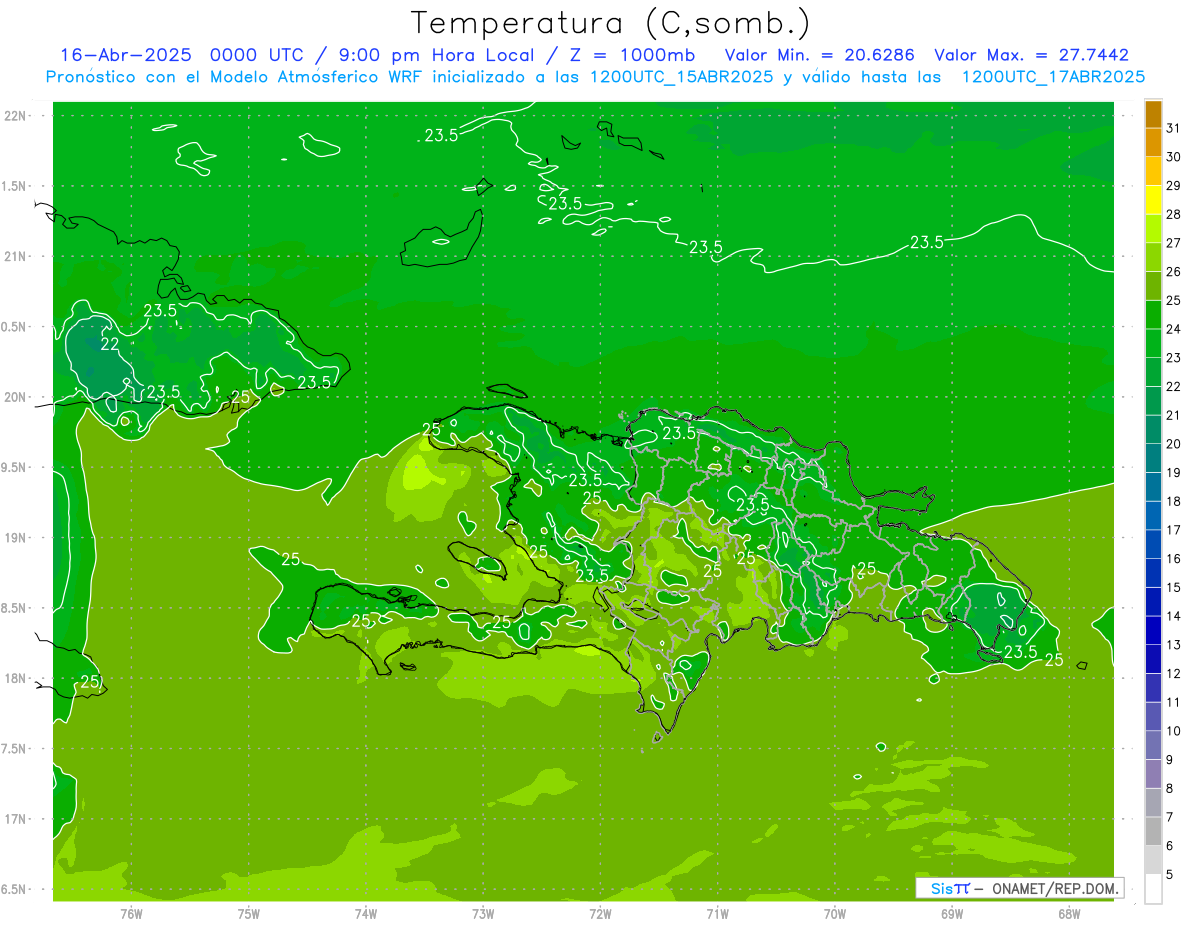Click the "0000 UTC" time text
This screenshot has width=1200, height=927.
(257, 55)
